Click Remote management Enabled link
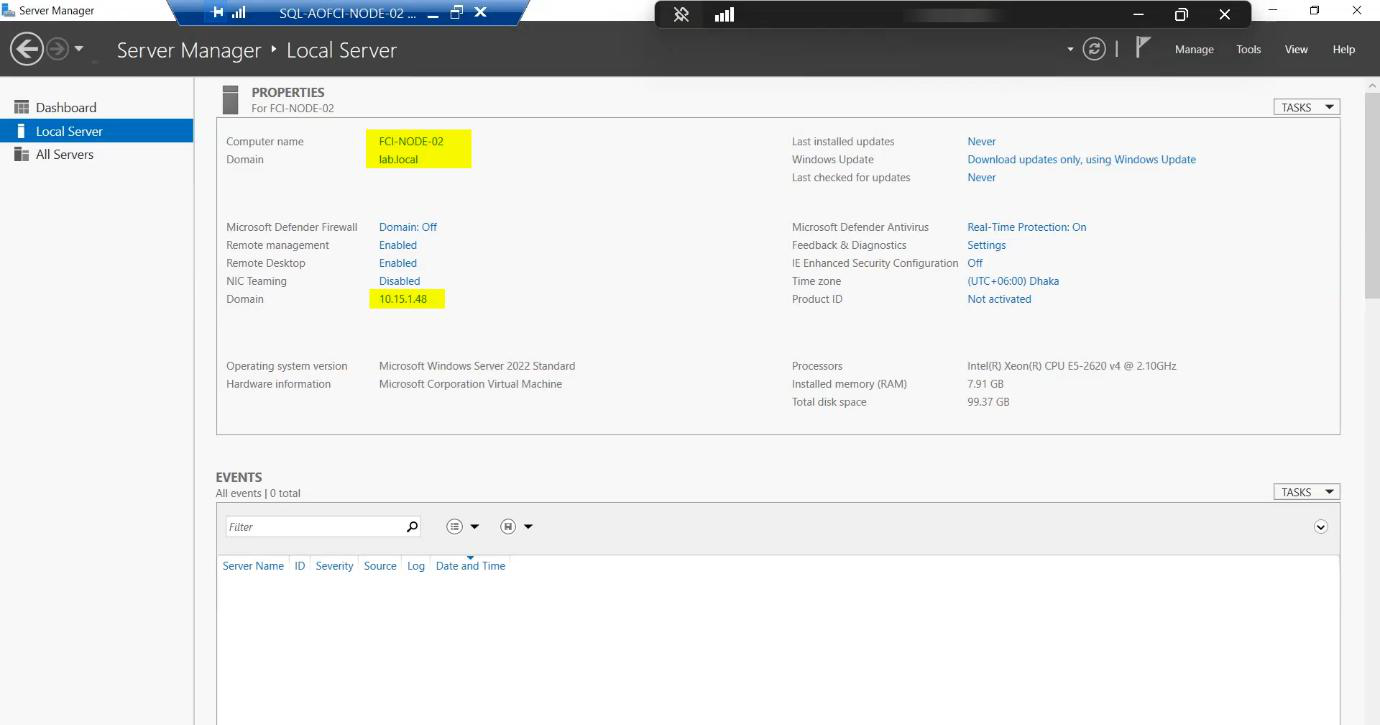 tap(398, 245)
